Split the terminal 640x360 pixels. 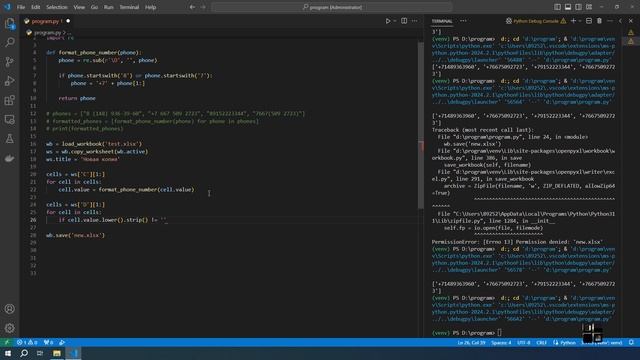click(589, 21)
